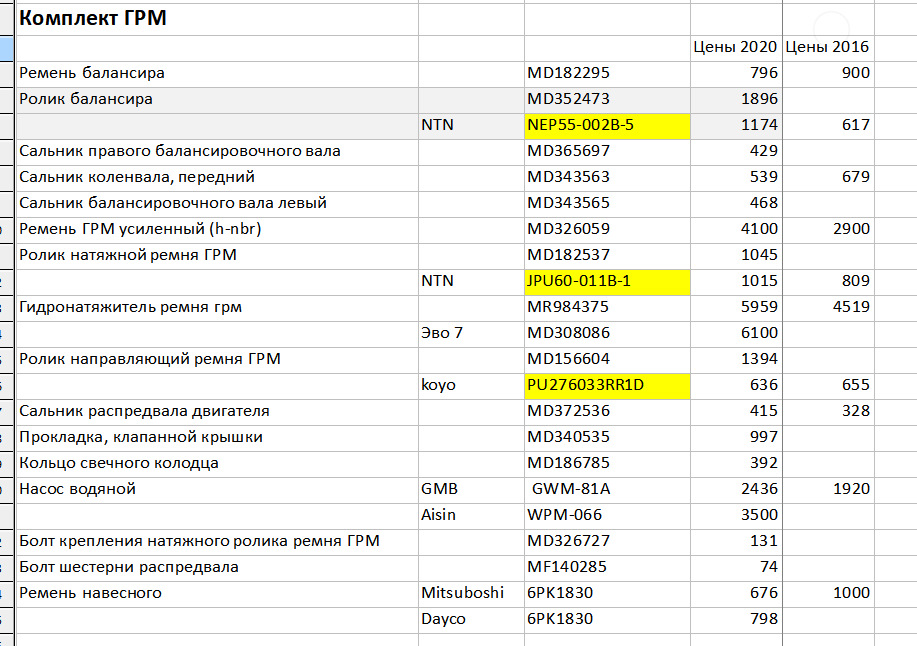Select part number GWM-81A
Viewport: 917px width, 646px height.
[x=607, y=490]
